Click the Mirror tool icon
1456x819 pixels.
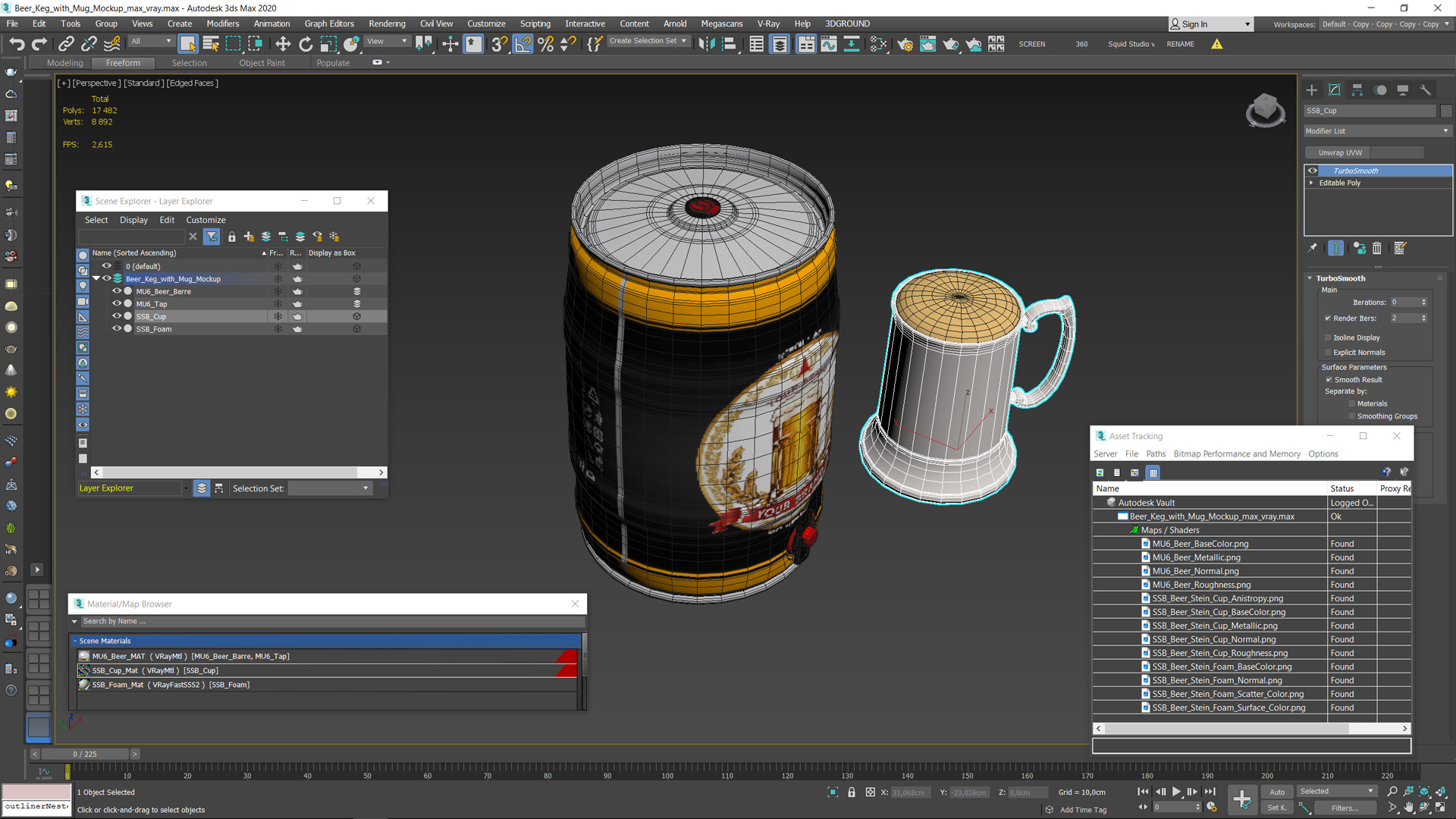[706, 44]
